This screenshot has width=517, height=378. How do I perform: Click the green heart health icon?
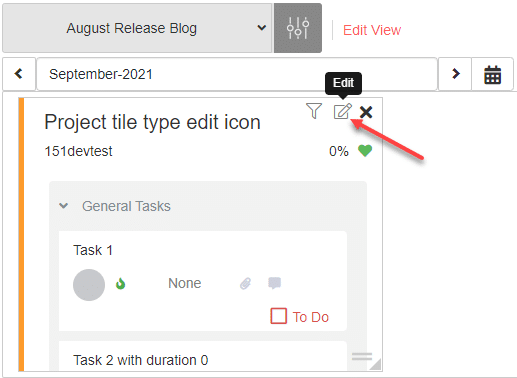(x=365, y=151)
